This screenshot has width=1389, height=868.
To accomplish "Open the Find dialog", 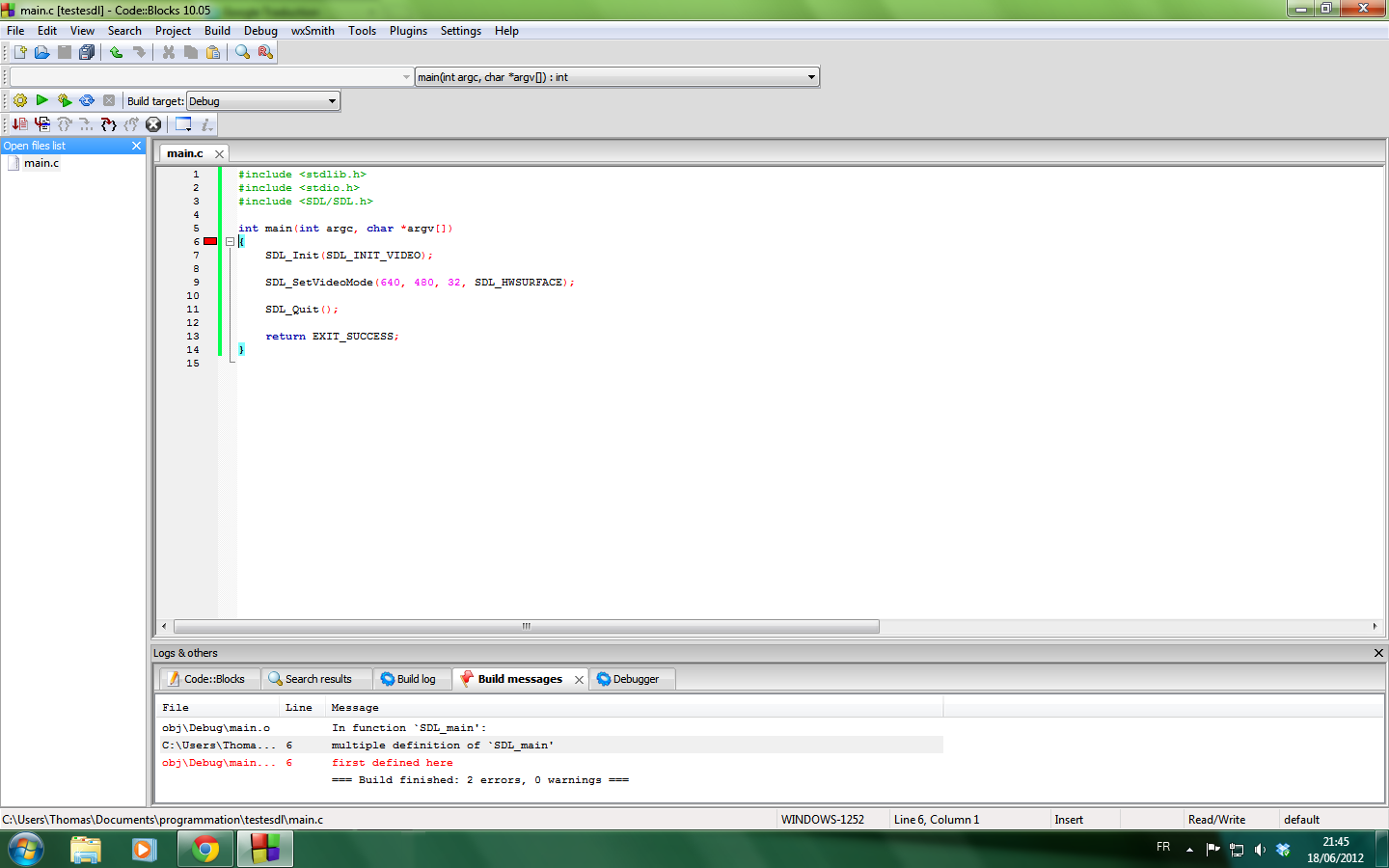I will (241, 52).
